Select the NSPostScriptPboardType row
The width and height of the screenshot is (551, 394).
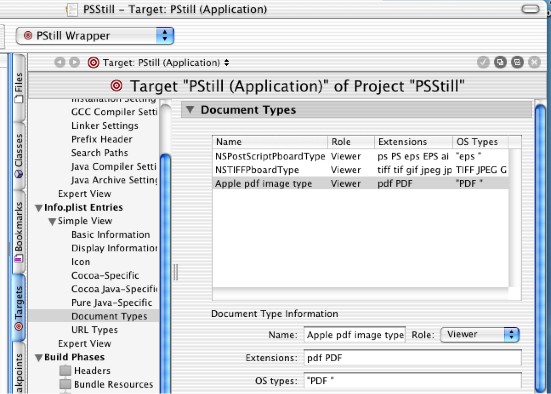361,156
